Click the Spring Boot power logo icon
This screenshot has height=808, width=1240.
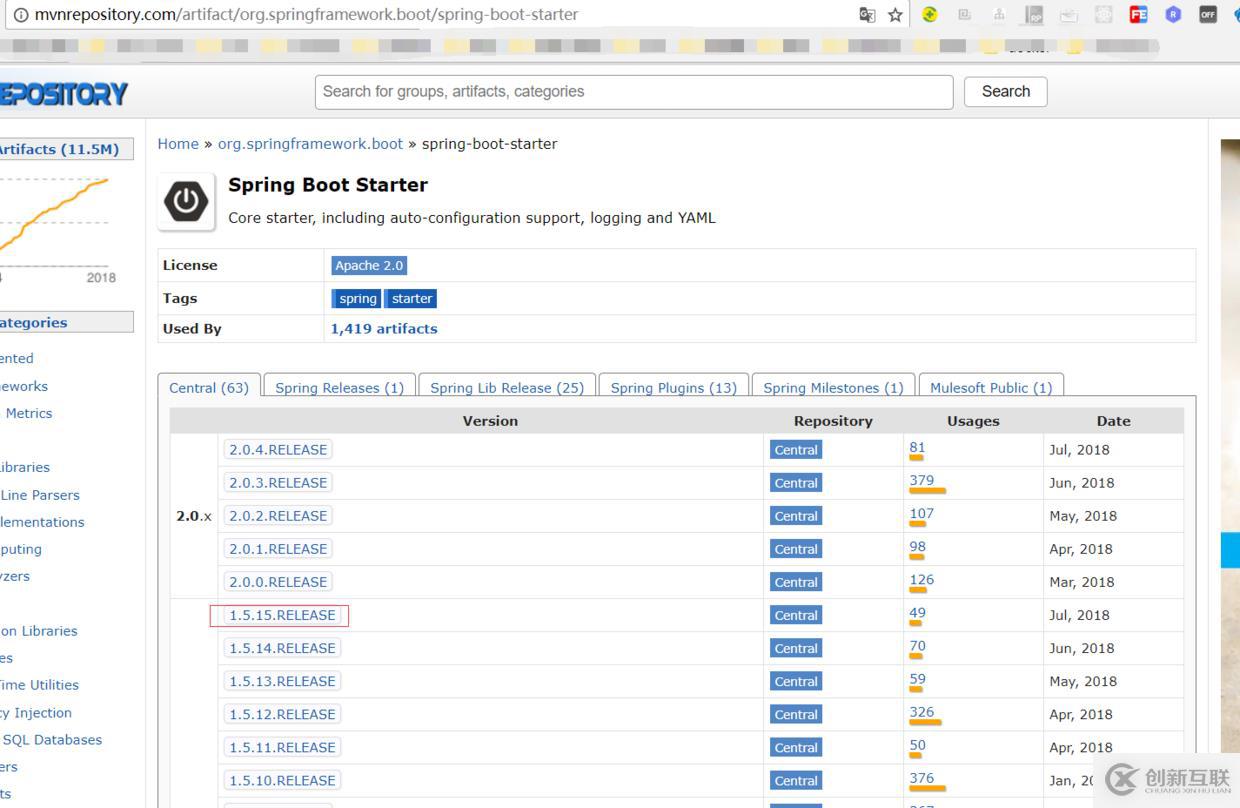click(186, 202)
